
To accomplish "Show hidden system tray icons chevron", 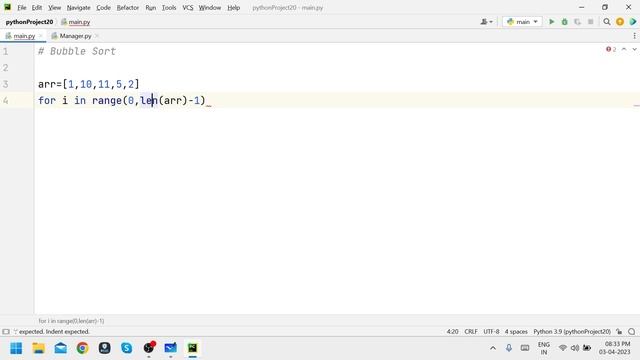I will (493, 348).
